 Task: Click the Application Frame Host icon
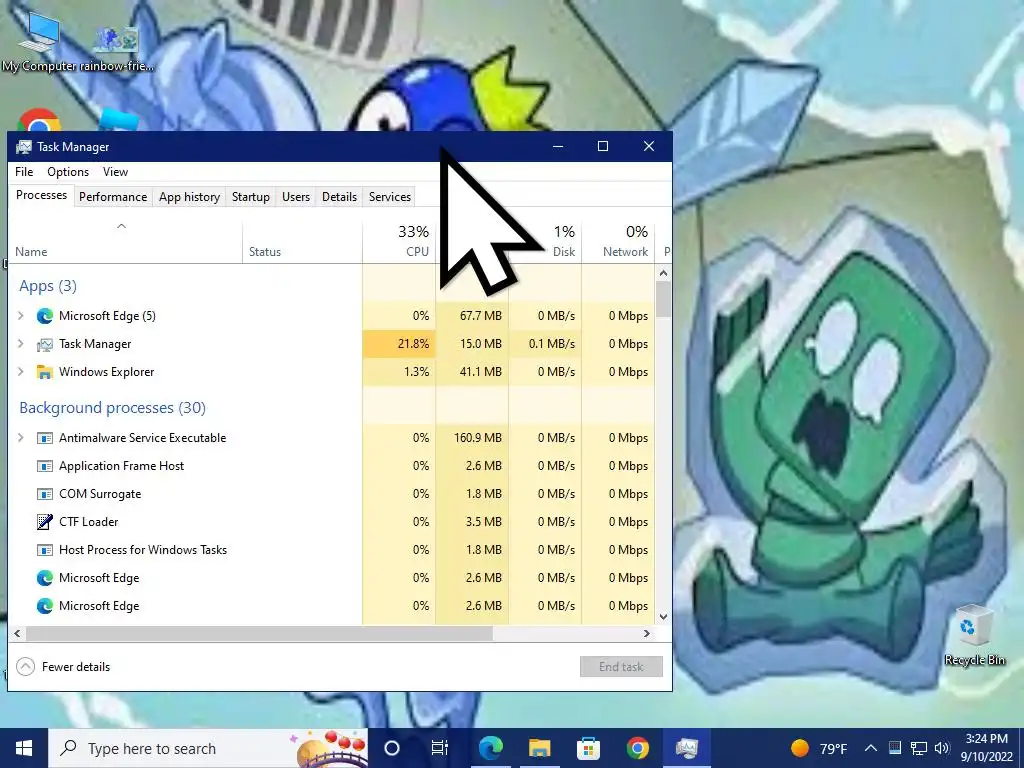44,466
